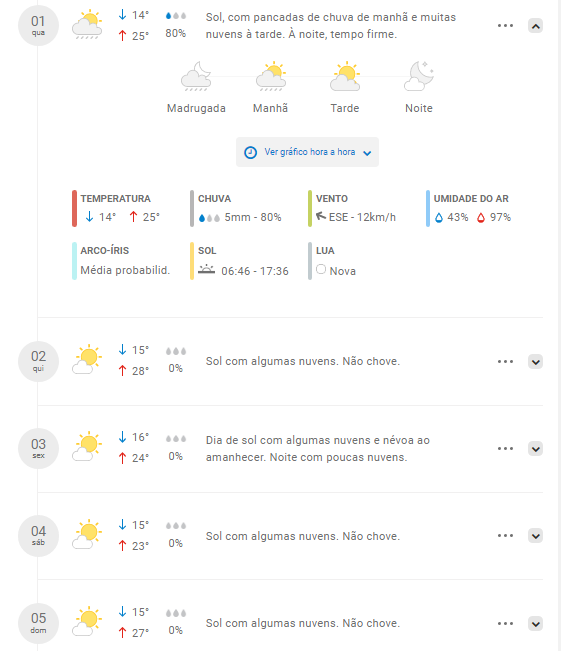Collapse the day 01 qua forecast
This screenshot has height=651, width=561.
(536, 26)
